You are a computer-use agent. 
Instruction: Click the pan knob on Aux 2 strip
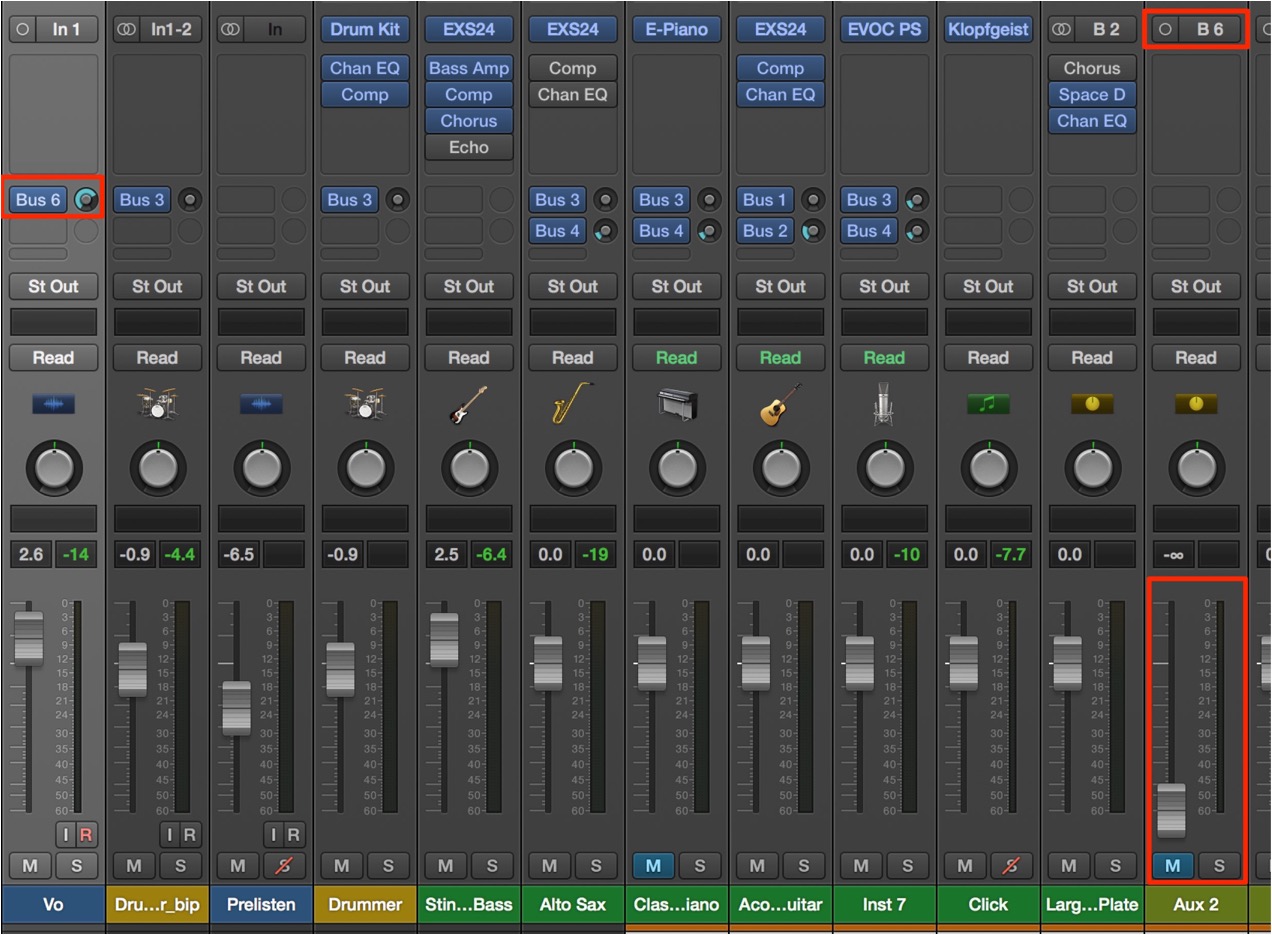1196,468
